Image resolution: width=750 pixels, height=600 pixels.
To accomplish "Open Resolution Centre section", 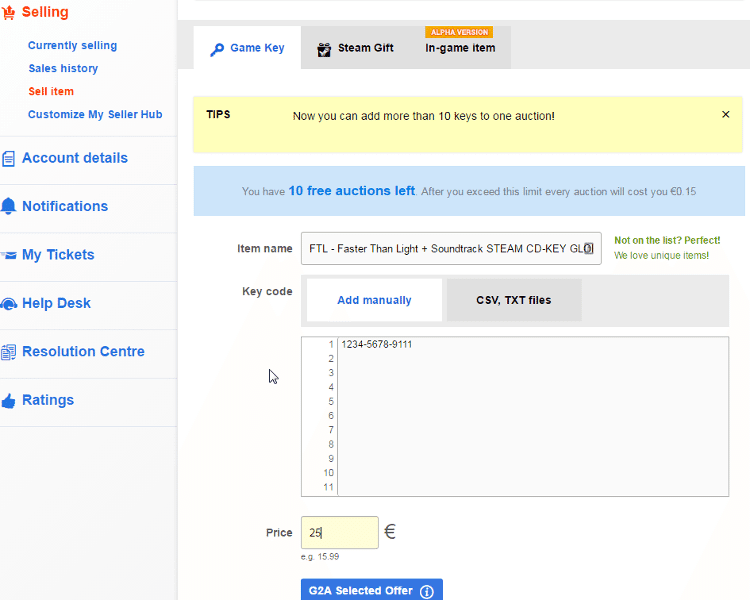I will point(83,351).
